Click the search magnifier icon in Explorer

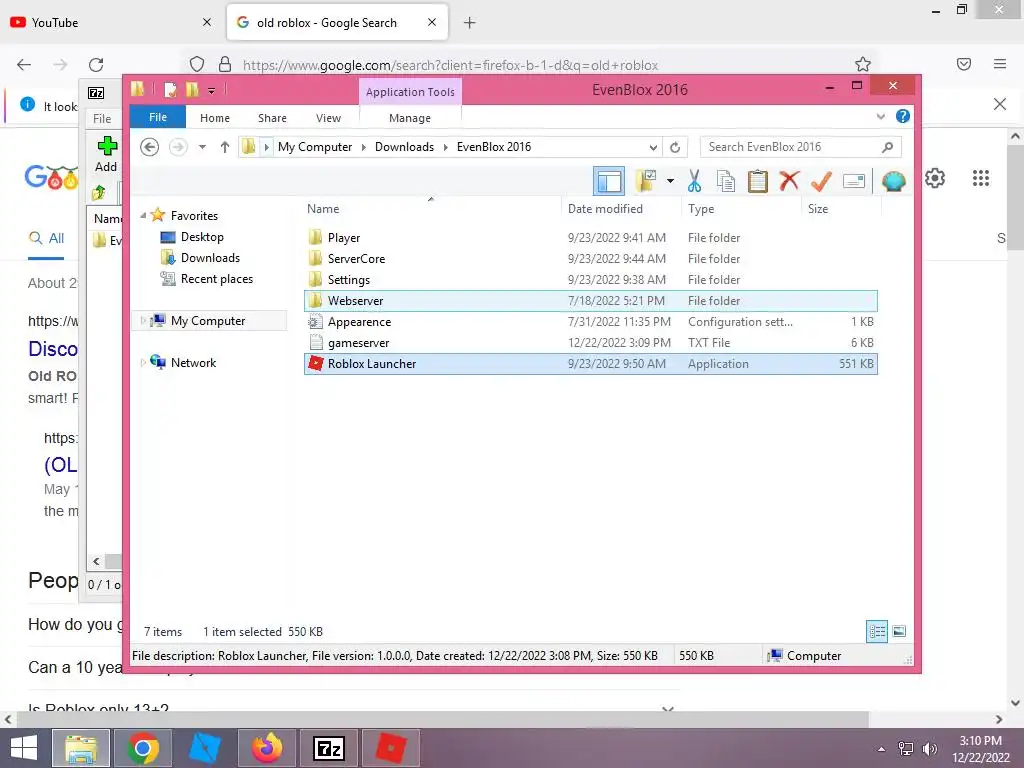(x=888, y=147)
